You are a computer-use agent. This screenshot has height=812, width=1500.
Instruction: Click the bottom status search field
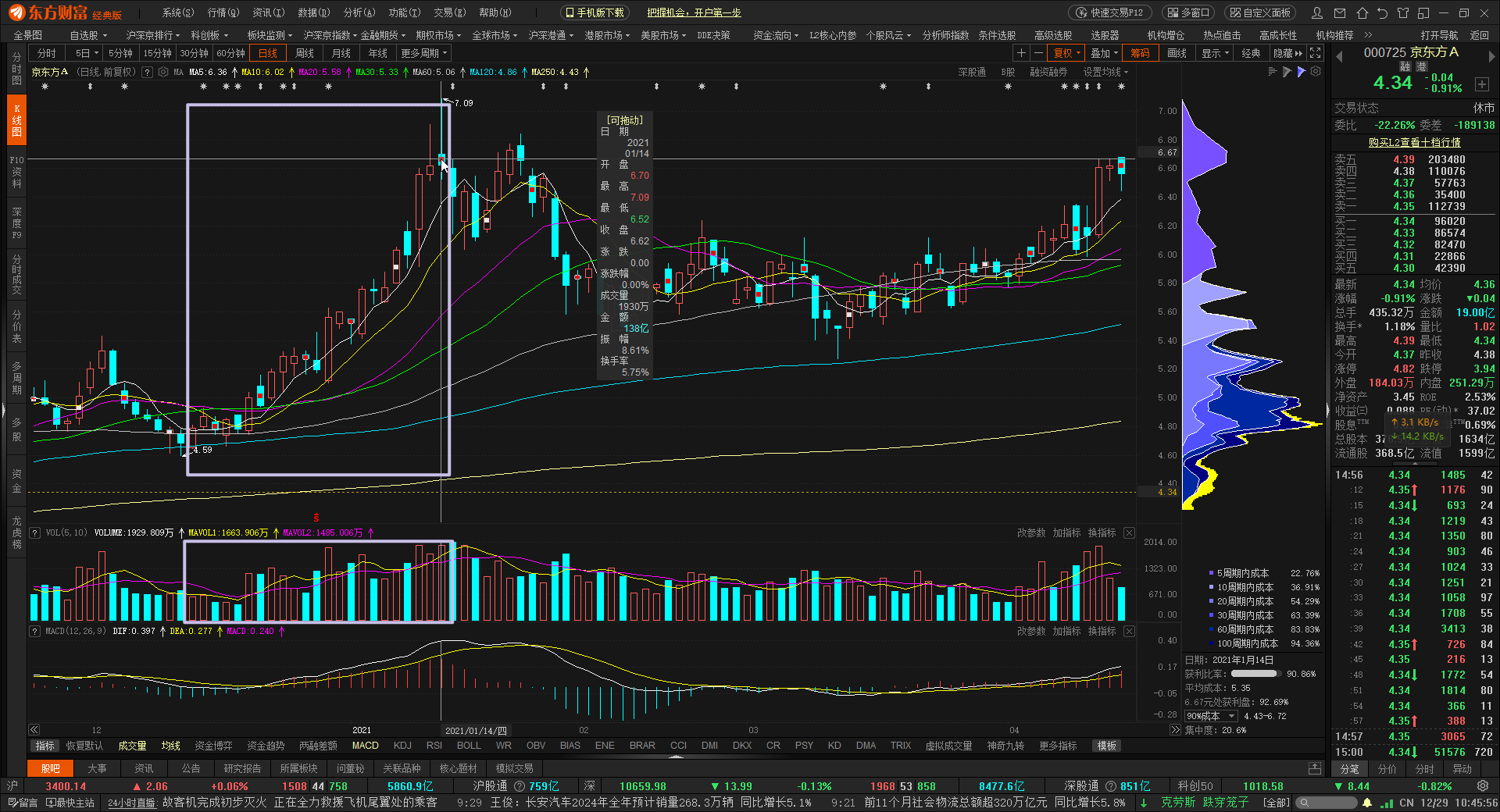(x=1327, y=803)
